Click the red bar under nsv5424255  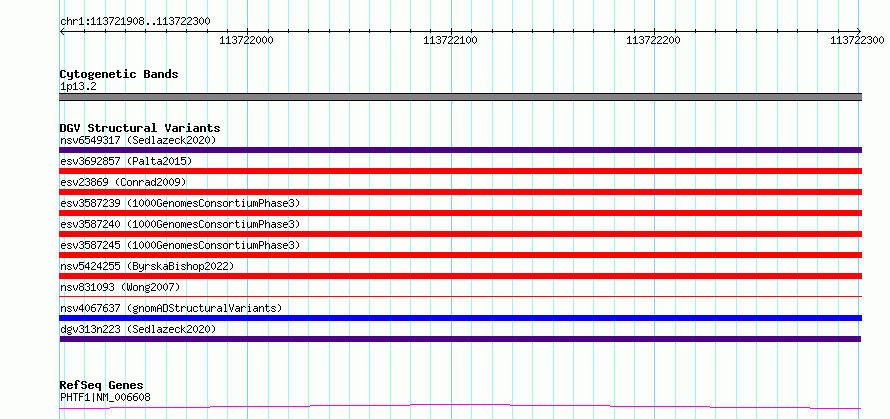point(460,276)
